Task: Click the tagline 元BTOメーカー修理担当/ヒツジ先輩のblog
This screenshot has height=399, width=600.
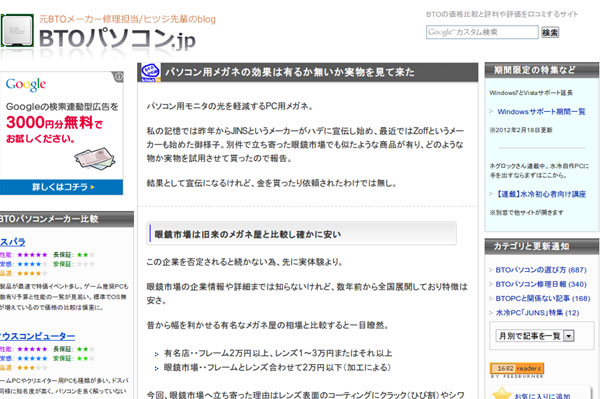Action: click(x=127, y=19)
